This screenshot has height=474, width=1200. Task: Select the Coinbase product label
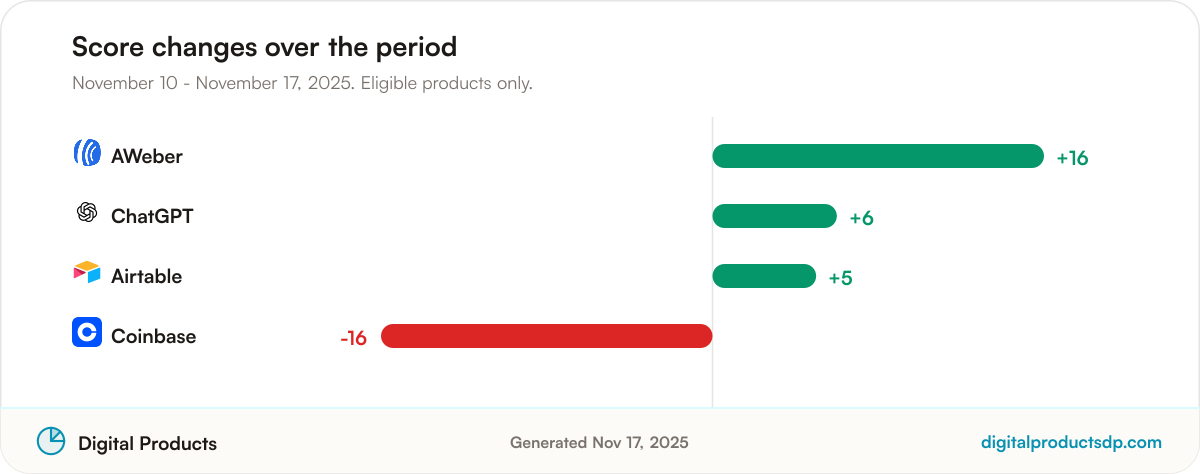pyautogui.click(x=154, y=336)
